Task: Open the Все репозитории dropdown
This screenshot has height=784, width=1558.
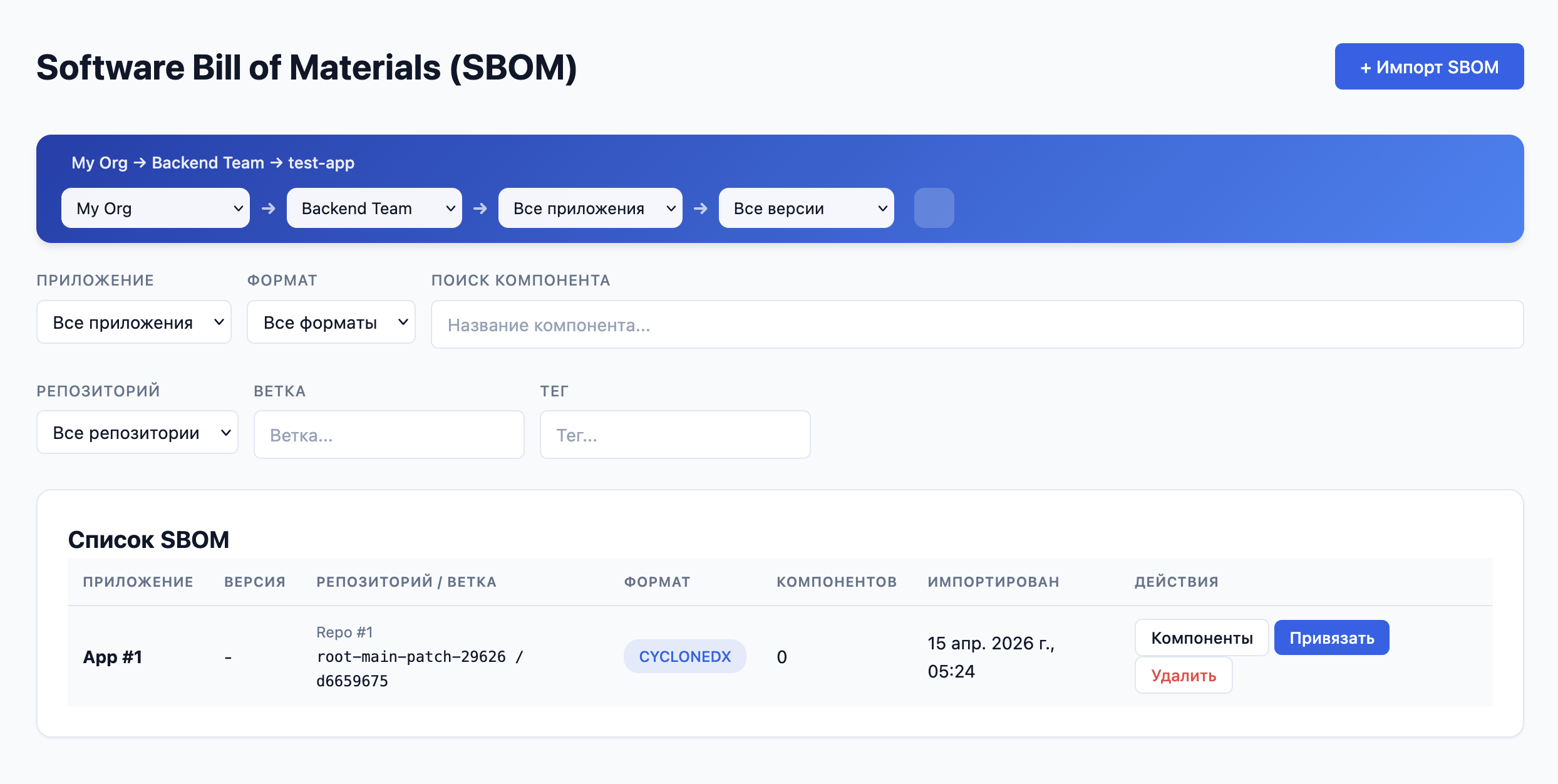Action: click(137, 433)
